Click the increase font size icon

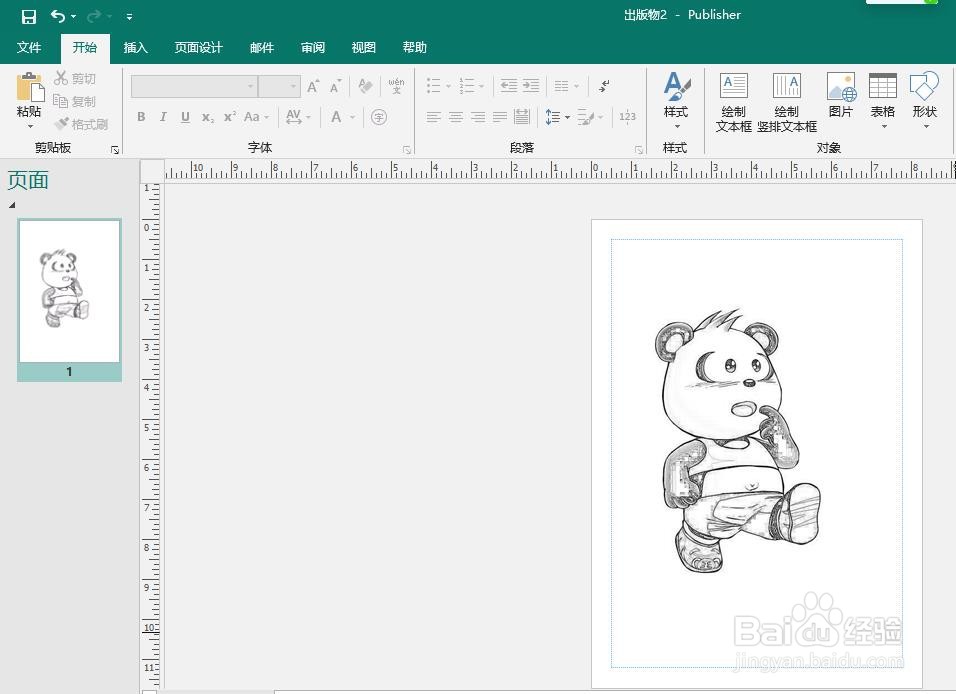click(313, 86)
